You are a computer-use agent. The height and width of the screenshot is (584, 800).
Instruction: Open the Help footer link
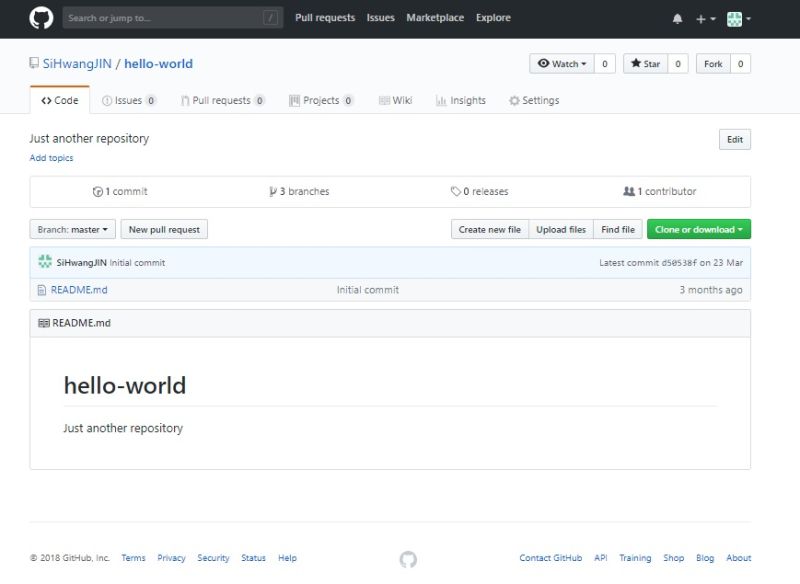(287, 558)
